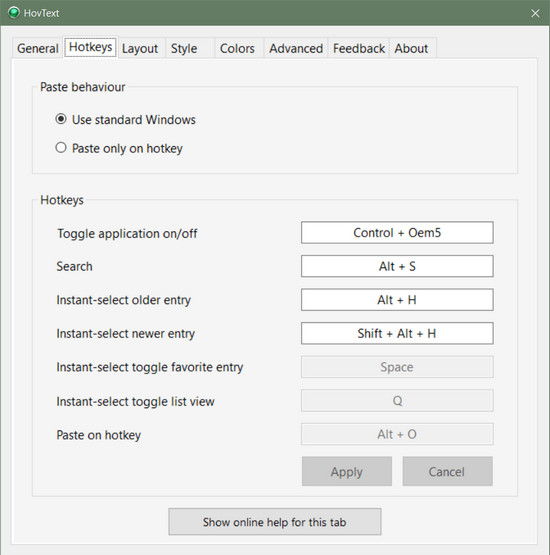Select the Hotkeys tab
Viewport: 550px width, 555px height.
(x=91, y=47)
